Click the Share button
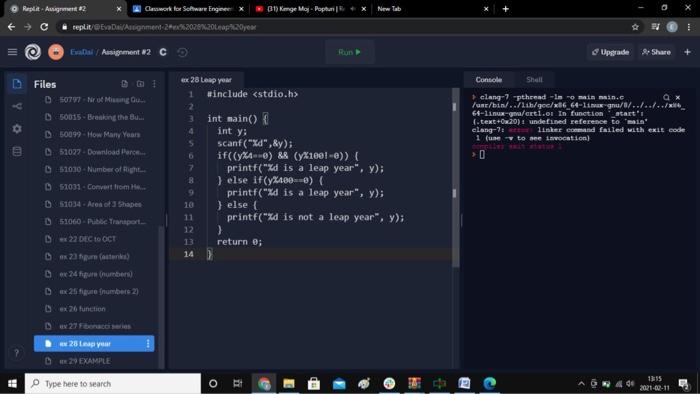 point(656,52)
